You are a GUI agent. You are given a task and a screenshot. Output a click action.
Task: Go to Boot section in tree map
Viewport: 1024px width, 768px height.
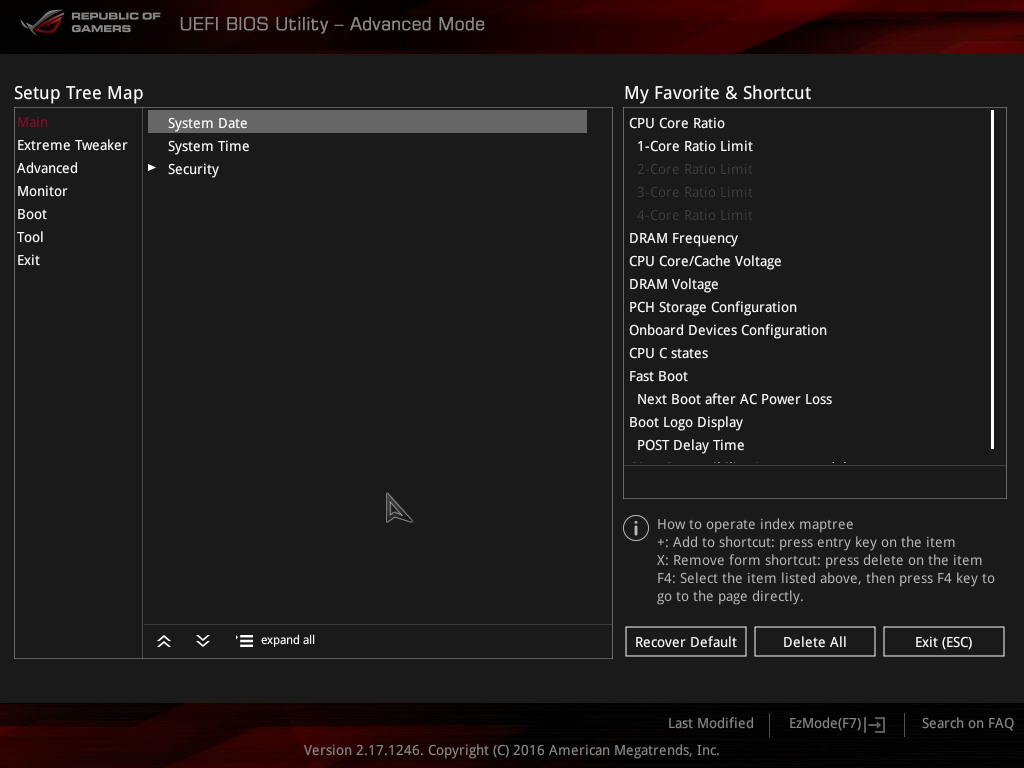[31, 214]
